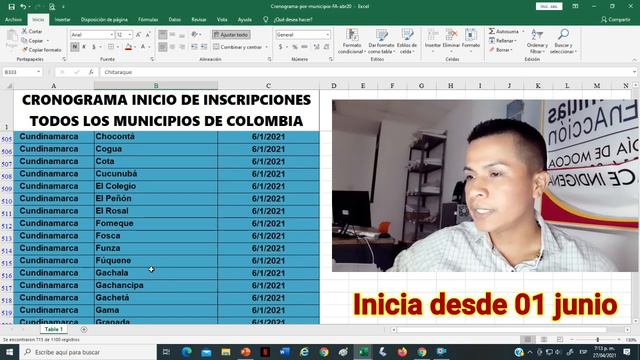Select cell Gachancipa in column B
Image resolution: width=640 pixels, height=360 pixels.
click(156, 285)
